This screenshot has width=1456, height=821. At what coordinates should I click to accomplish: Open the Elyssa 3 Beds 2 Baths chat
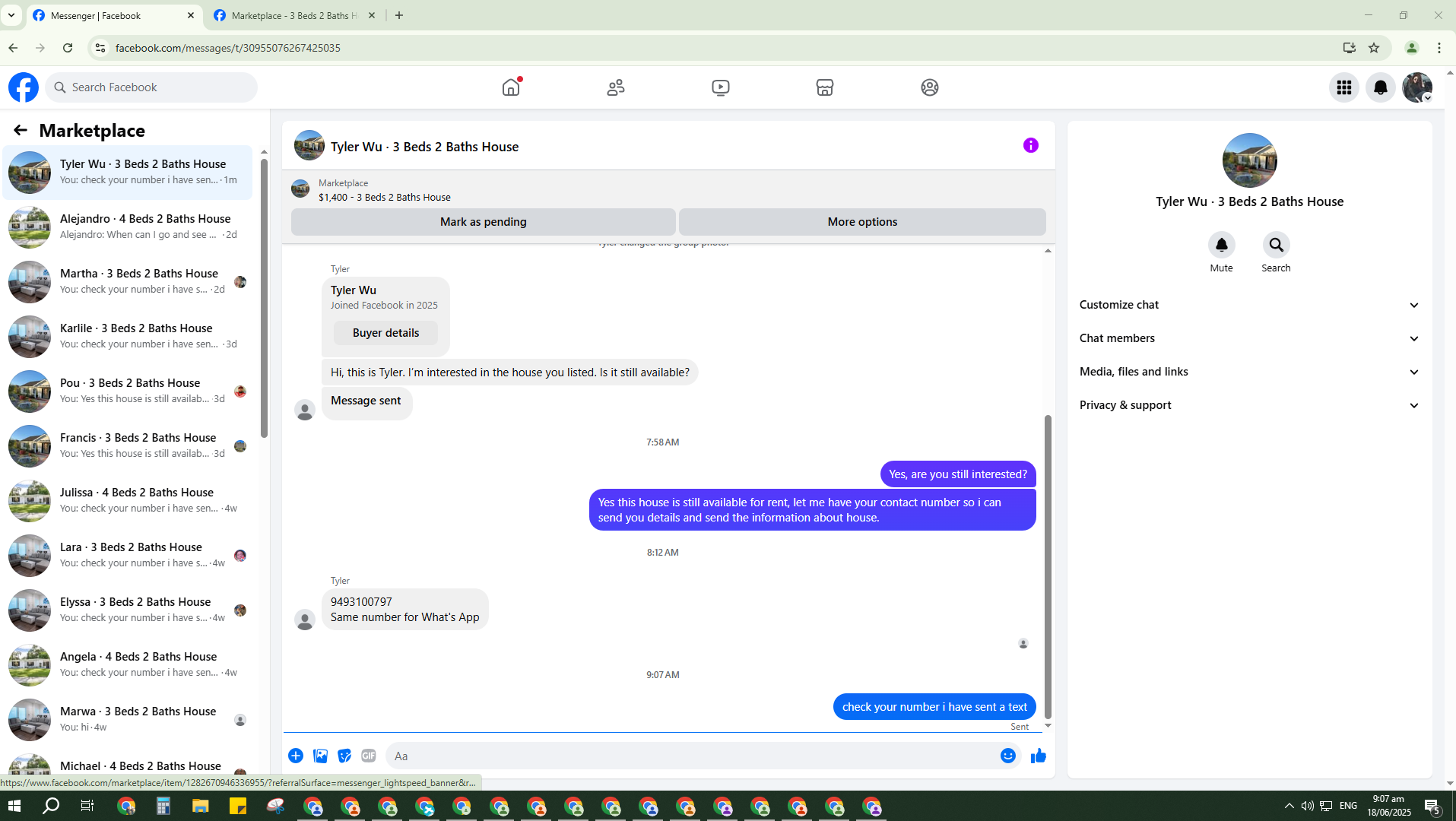pyautogui.click(x=128, y=610)
